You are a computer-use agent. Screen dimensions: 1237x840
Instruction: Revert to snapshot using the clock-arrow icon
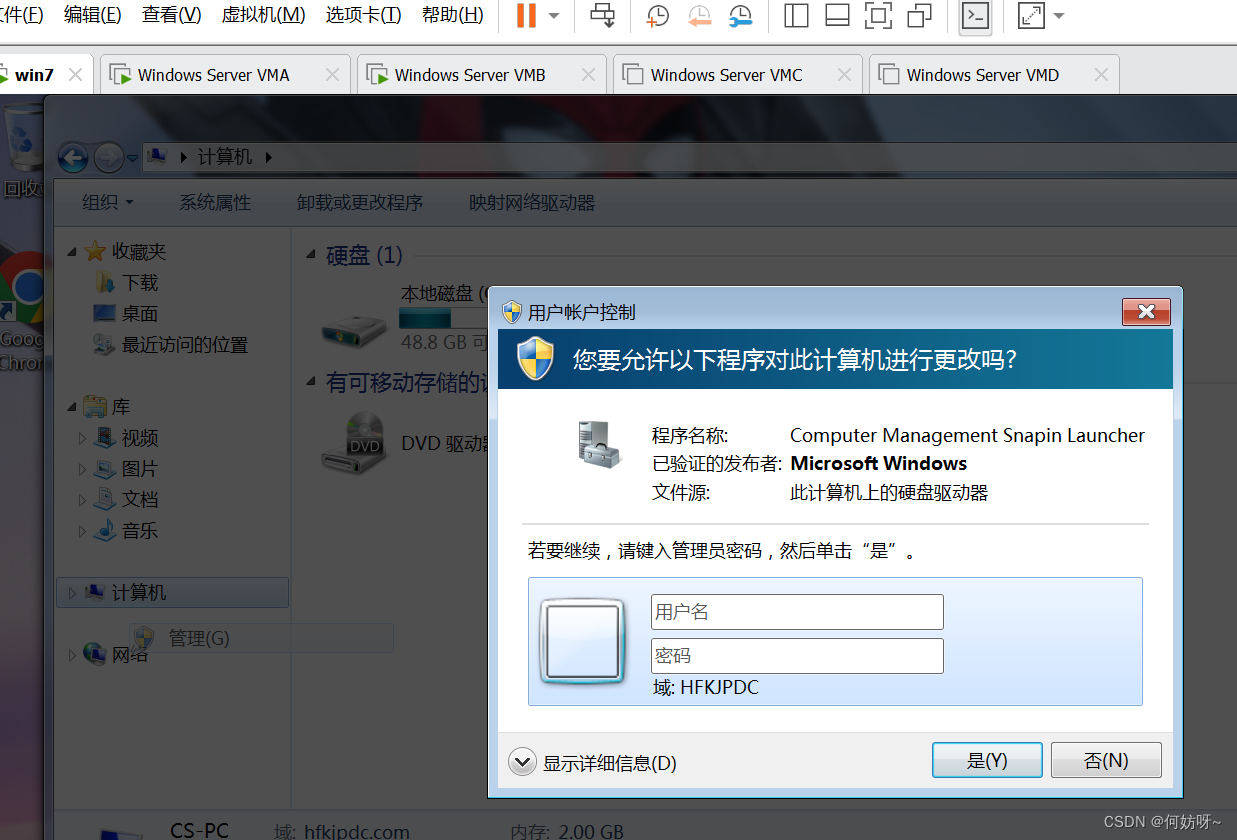(699, 16)
